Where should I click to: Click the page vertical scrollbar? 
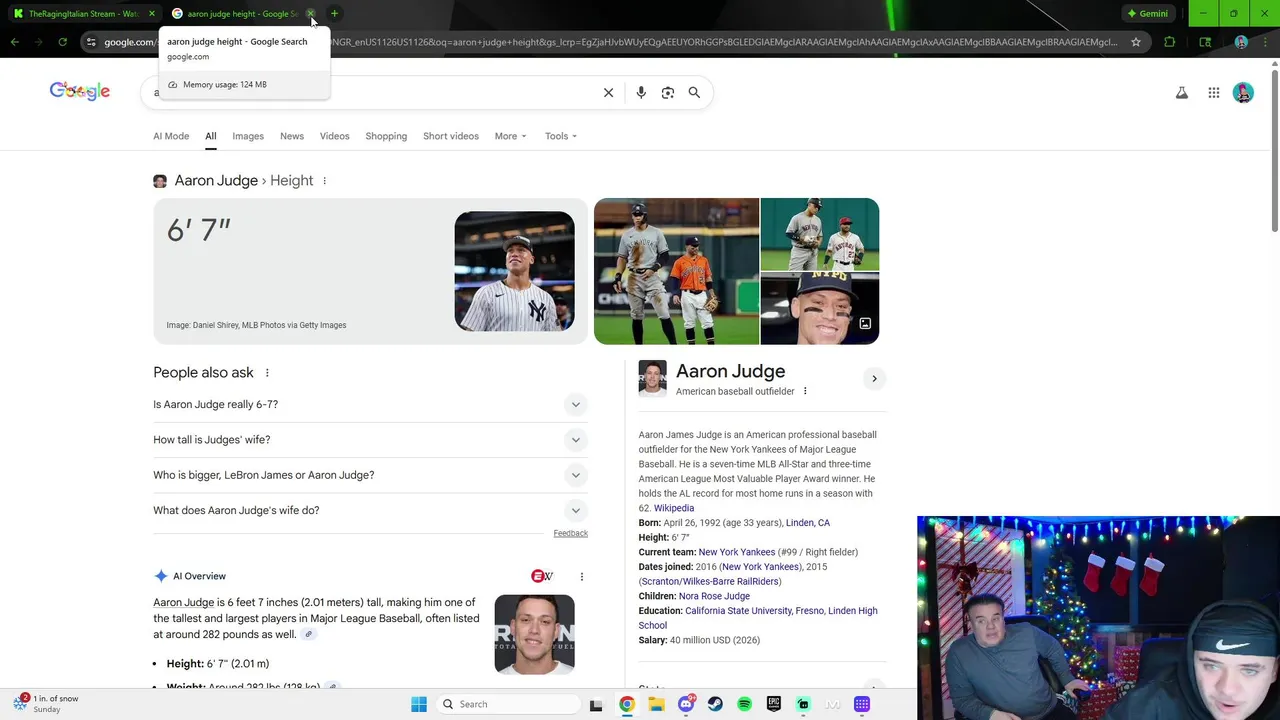point(1274,150)
